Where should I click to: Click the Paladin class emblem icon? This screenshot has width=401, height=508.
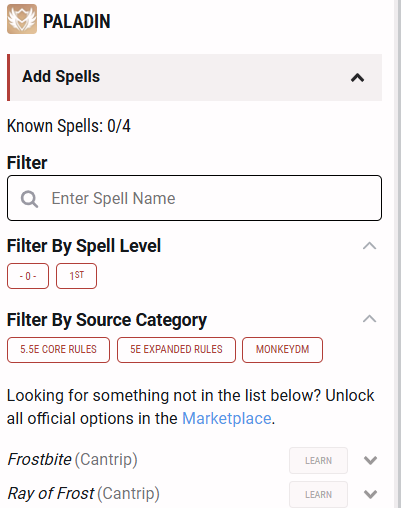click(22, 19)
